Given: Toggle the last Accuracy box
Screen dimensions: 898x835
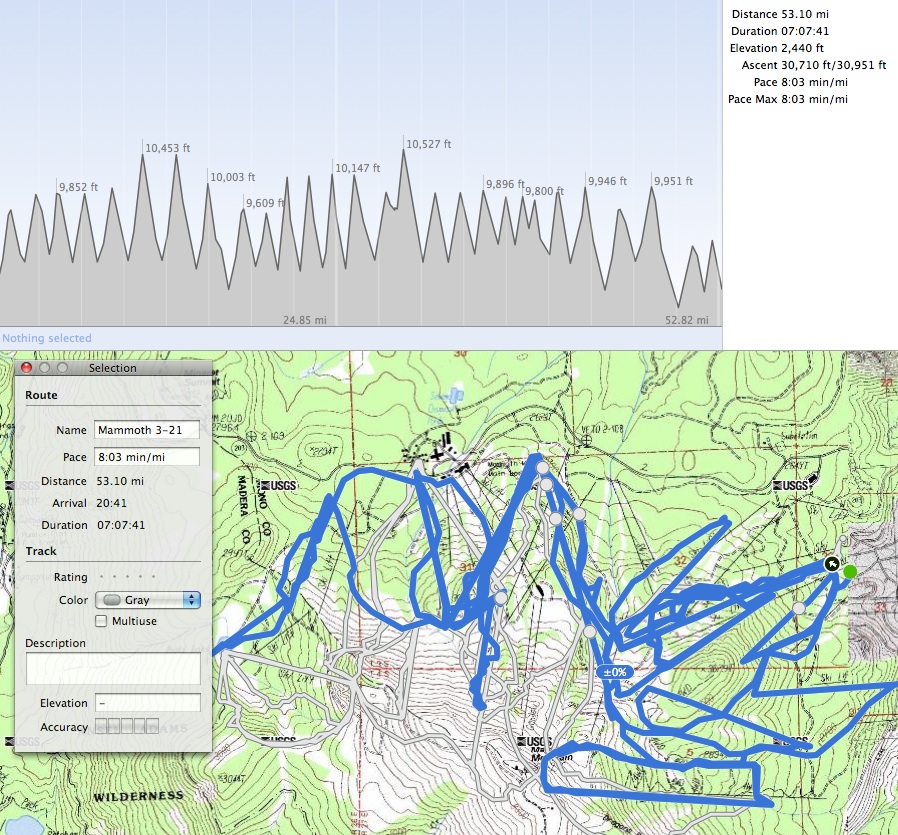Looking at the screenshot, I should click(152, 727).
